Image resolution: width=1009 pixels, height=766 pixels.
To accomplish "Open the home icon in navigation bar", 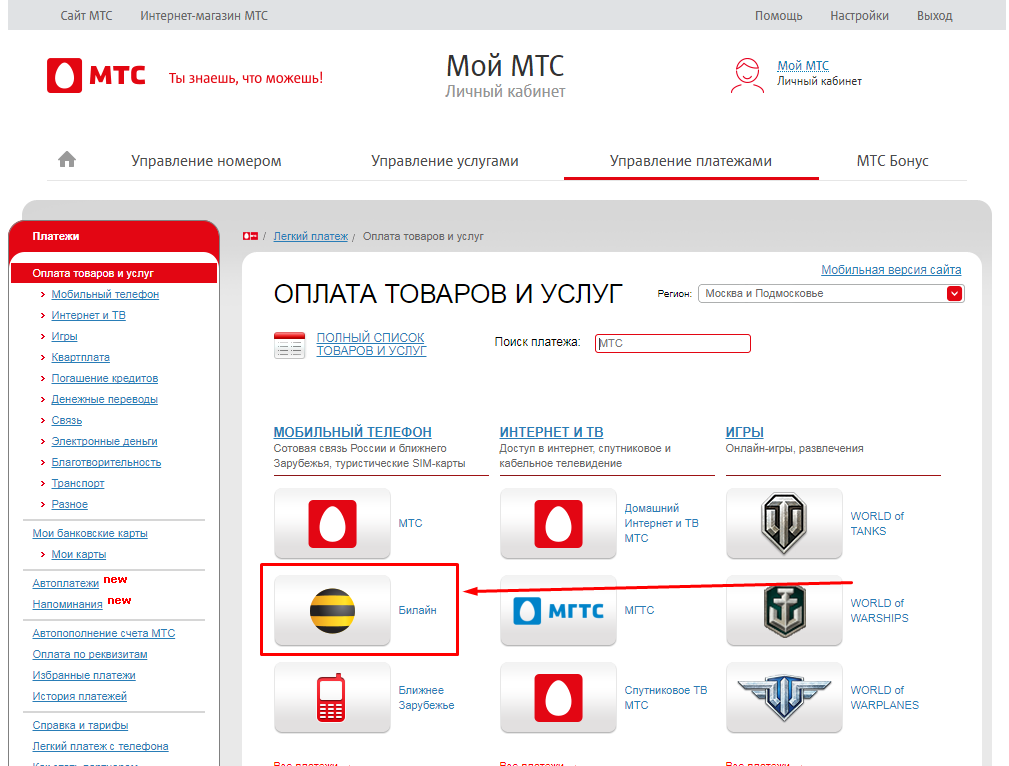I will coord(67,159).
